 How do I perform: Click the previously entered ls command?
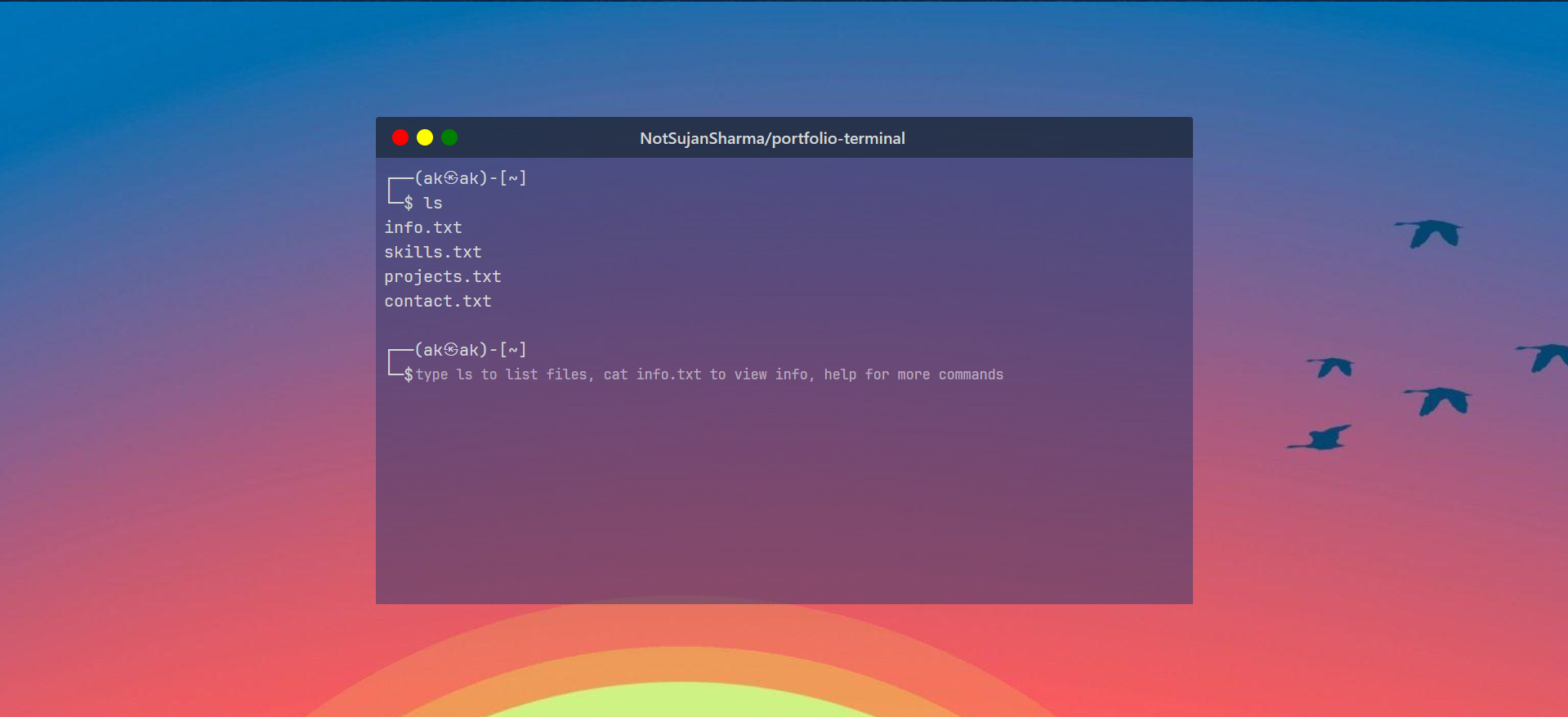pyautogui.click(x=433, y=203)
